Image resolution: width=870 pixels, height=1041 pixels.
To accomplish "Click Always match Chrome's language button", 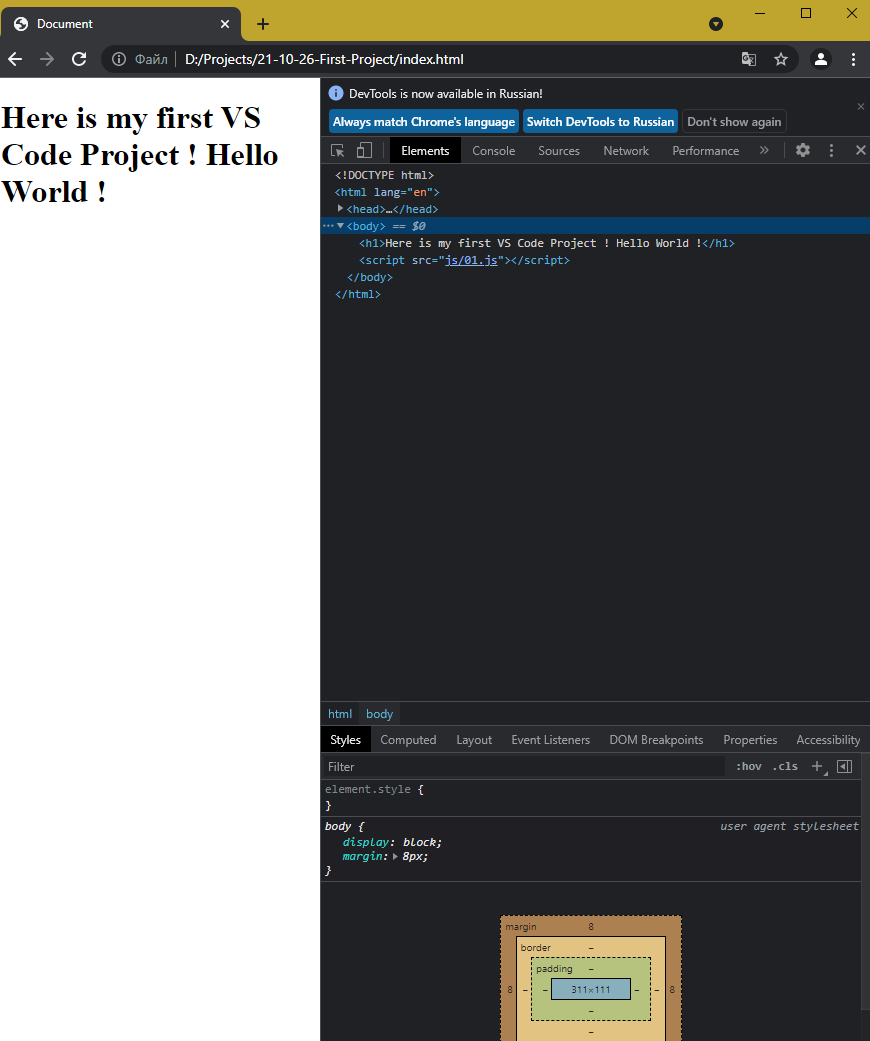I will point(424,121).
